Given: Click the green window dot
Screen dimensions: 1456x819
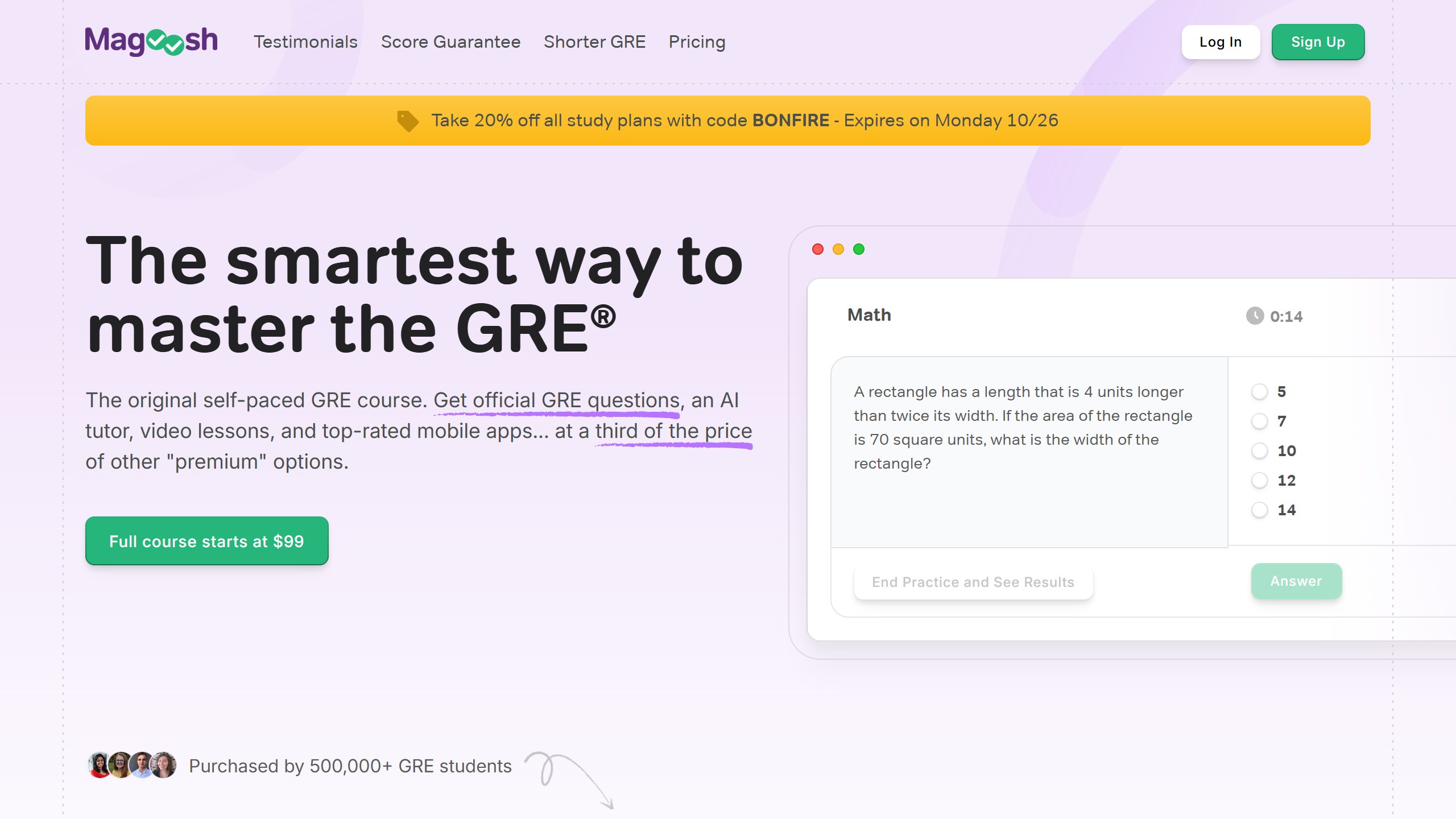Looking at the screenshot, I should 859,249.
